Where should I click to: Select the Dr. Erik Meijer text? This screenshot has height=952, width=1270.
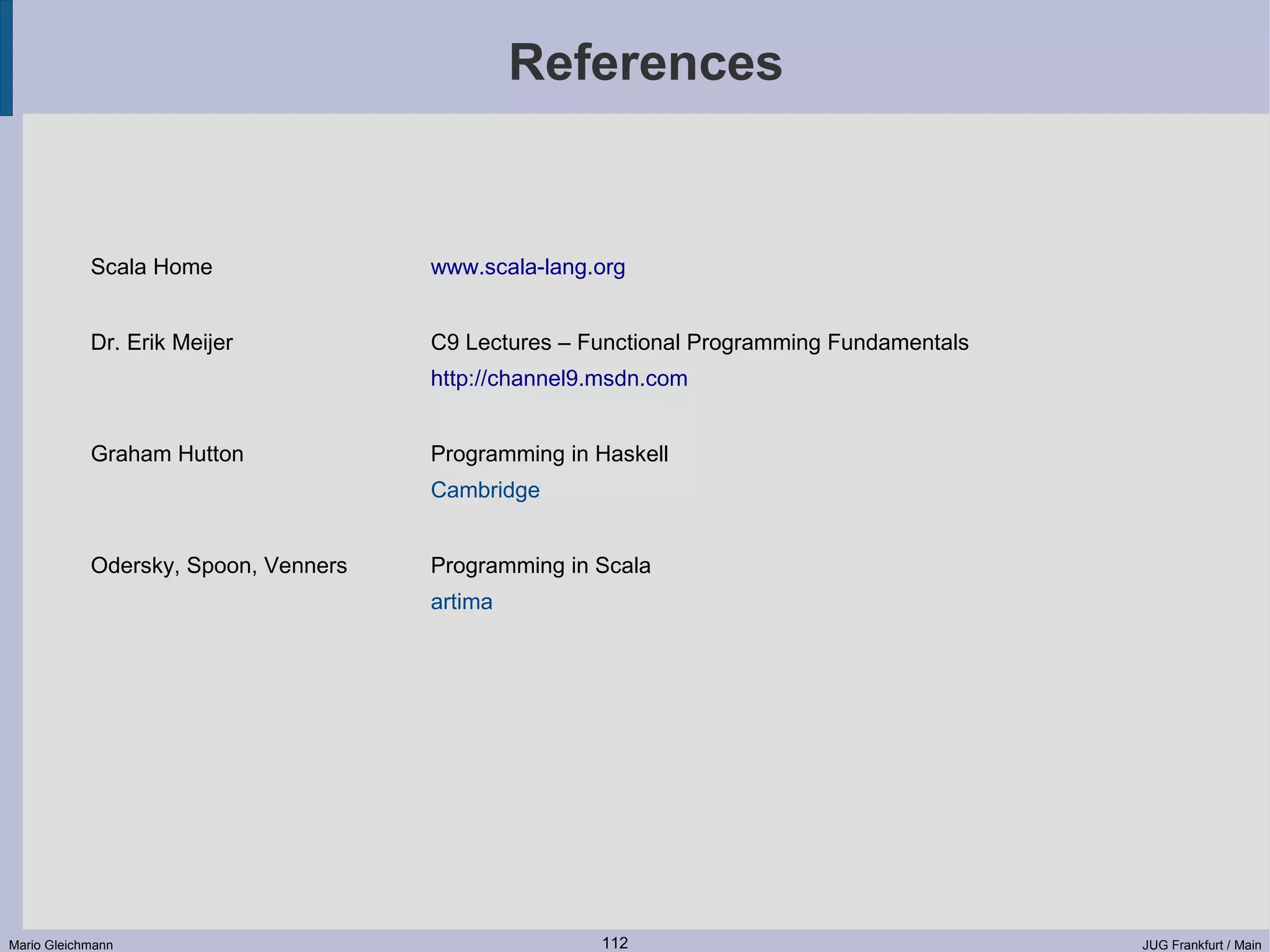pos(161,342)
